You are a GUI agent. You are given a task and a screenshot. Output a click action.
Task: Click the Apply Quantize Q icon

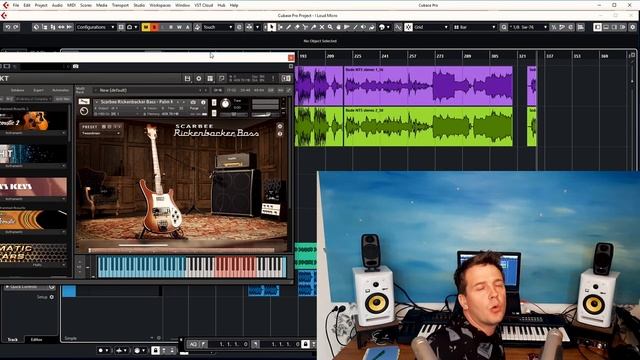[x=504, y=27]
